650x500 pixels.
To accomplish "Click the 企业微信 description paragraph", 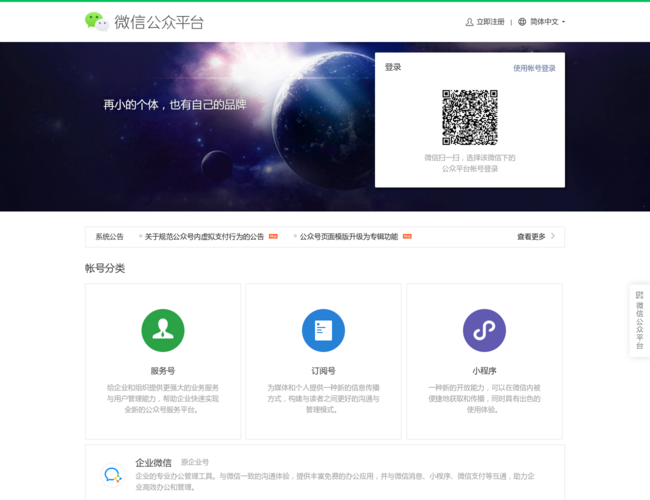I will [335, 481].
